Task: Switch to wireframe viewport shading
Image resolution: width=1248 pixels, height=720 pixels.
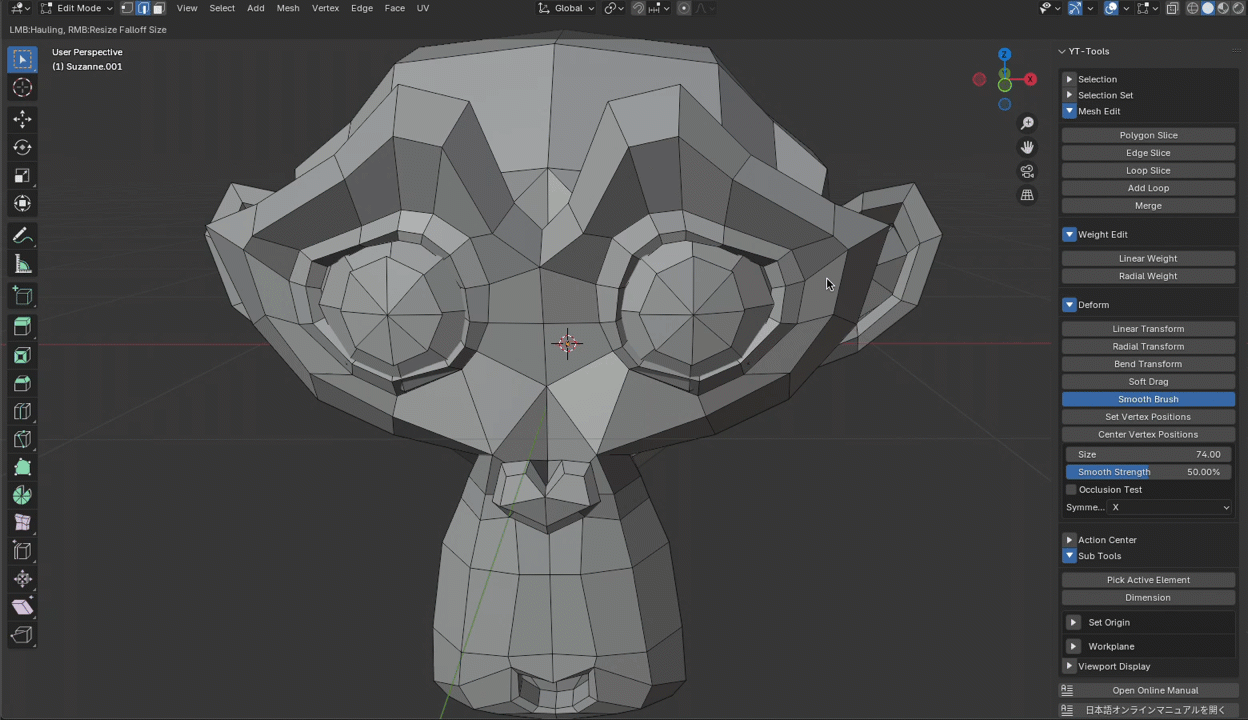Action: [x=1193, y=8]
